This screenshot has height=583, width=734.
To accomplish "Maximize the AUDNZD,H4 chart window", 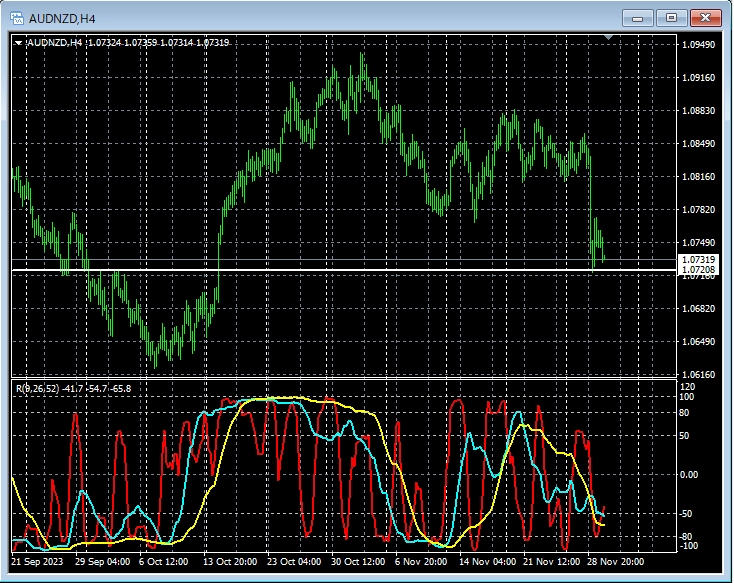I will point(671,18).
